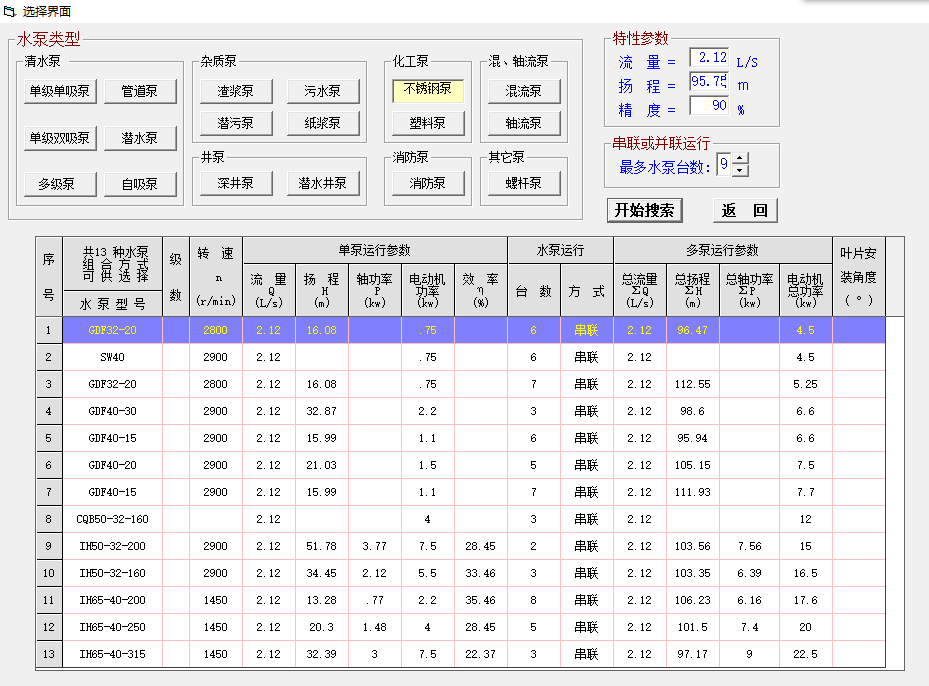Select the 渣浆泵 pump type

tap(236, 91)
